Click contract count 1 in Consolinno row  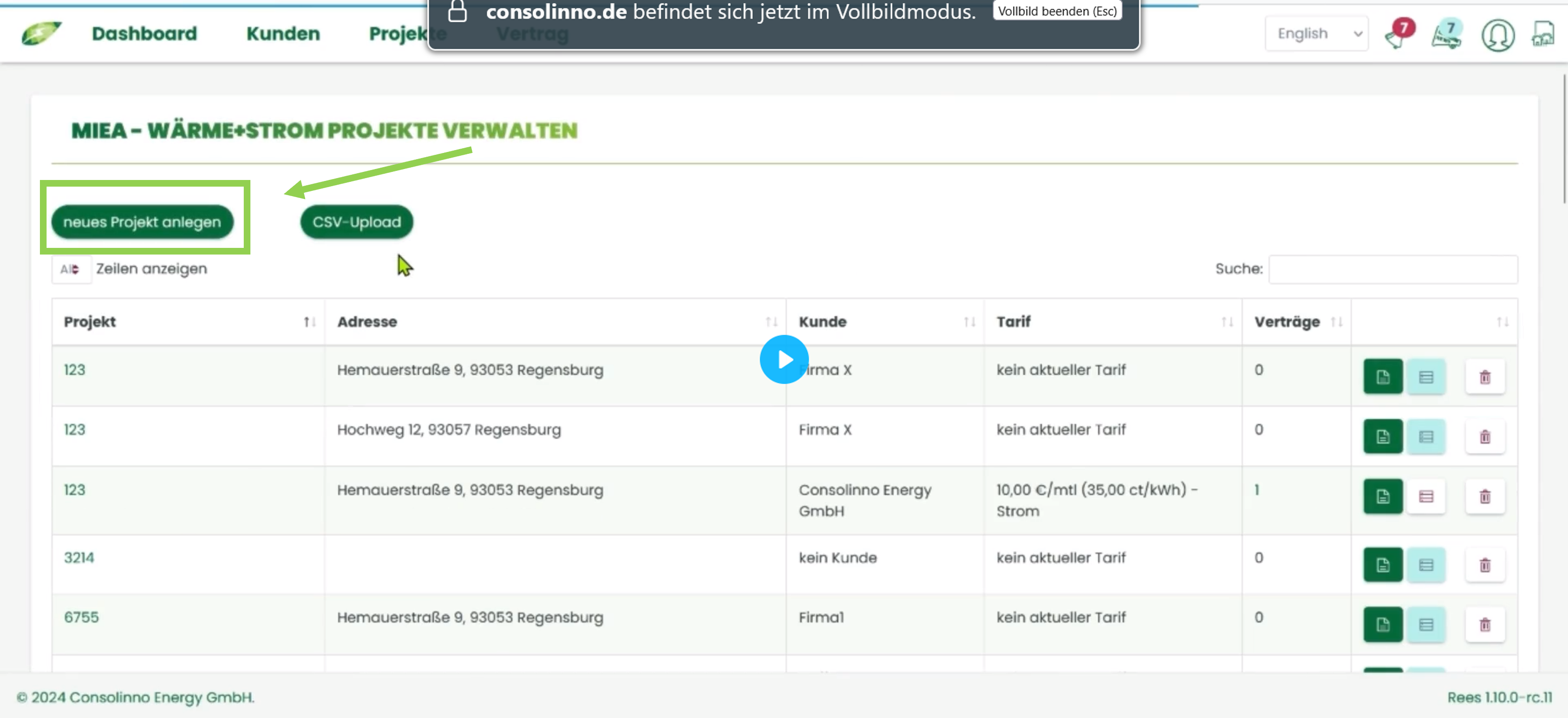1256,490
